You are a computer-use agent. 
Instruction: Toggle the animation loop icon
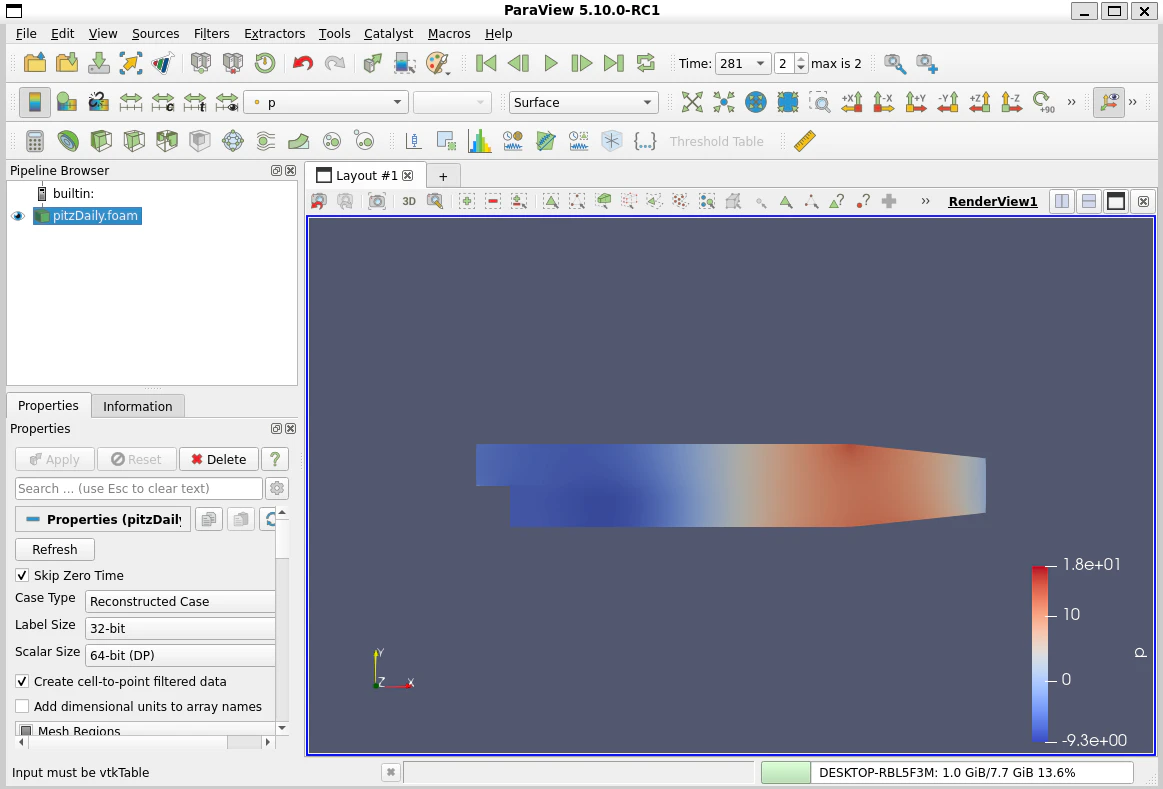coord(646,63)
